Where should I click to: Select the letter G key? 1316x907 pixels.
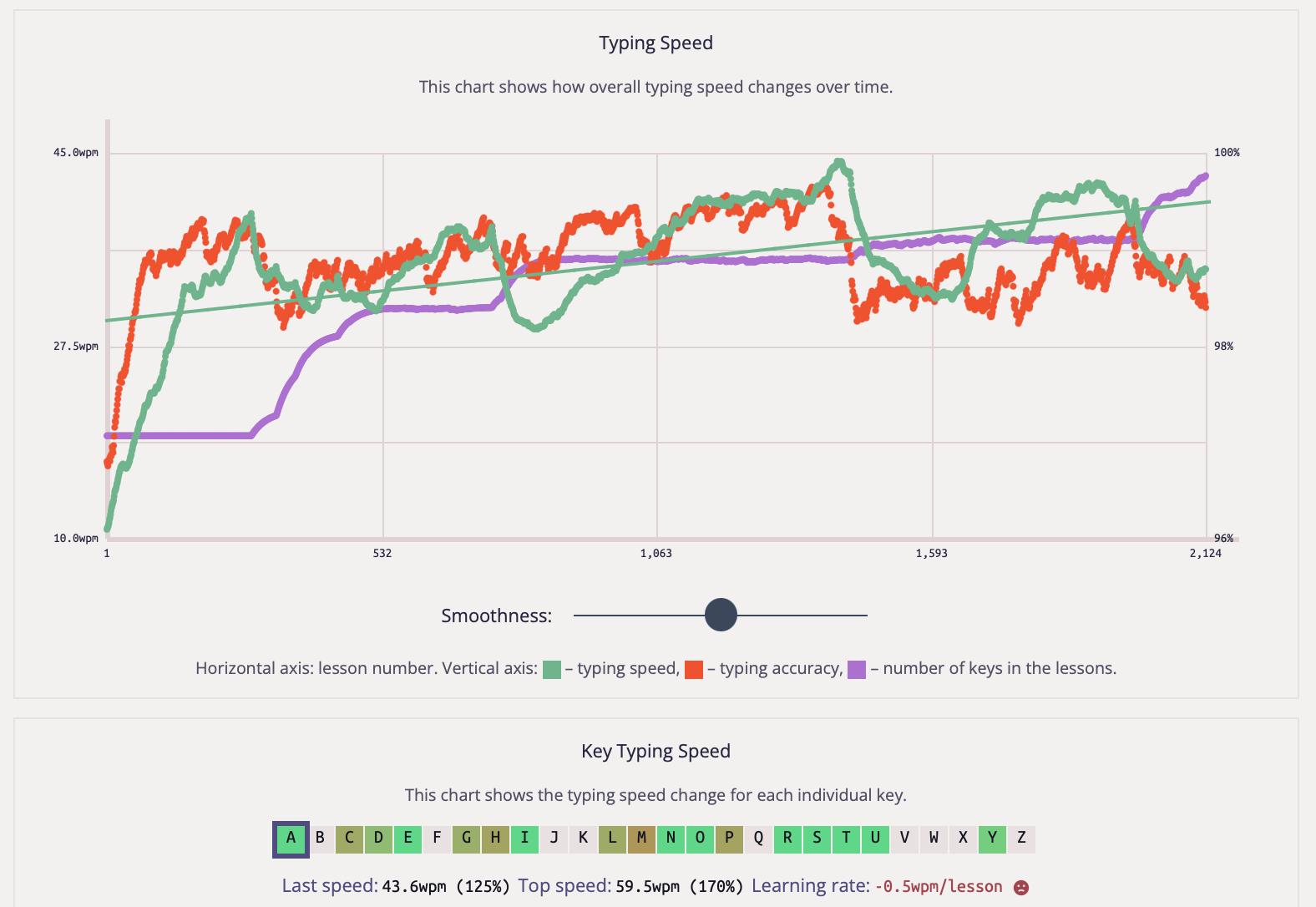(466, 839)
